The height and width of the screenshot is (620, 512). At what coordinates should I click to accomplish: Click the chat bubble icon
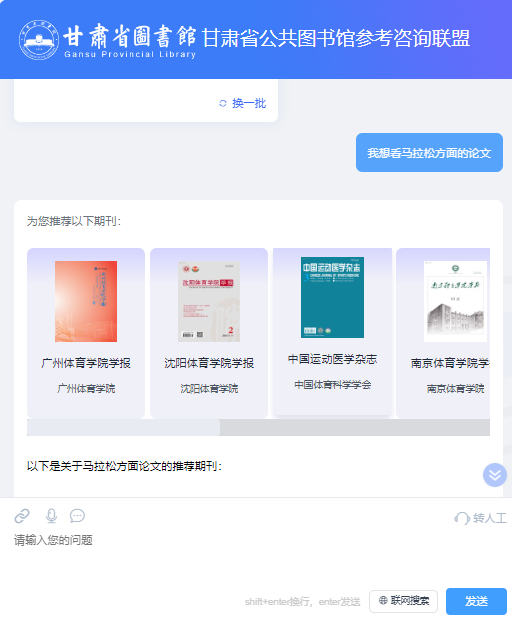tap(77, 516)
